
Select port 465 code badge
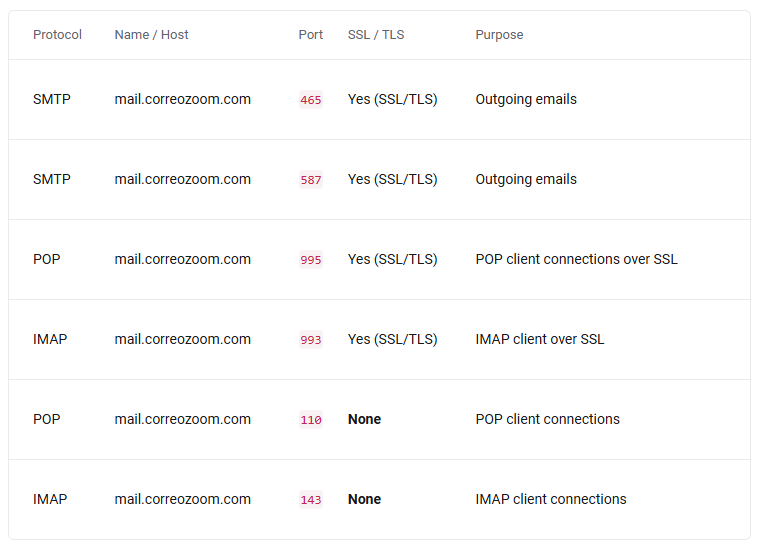tap(311, 100)
